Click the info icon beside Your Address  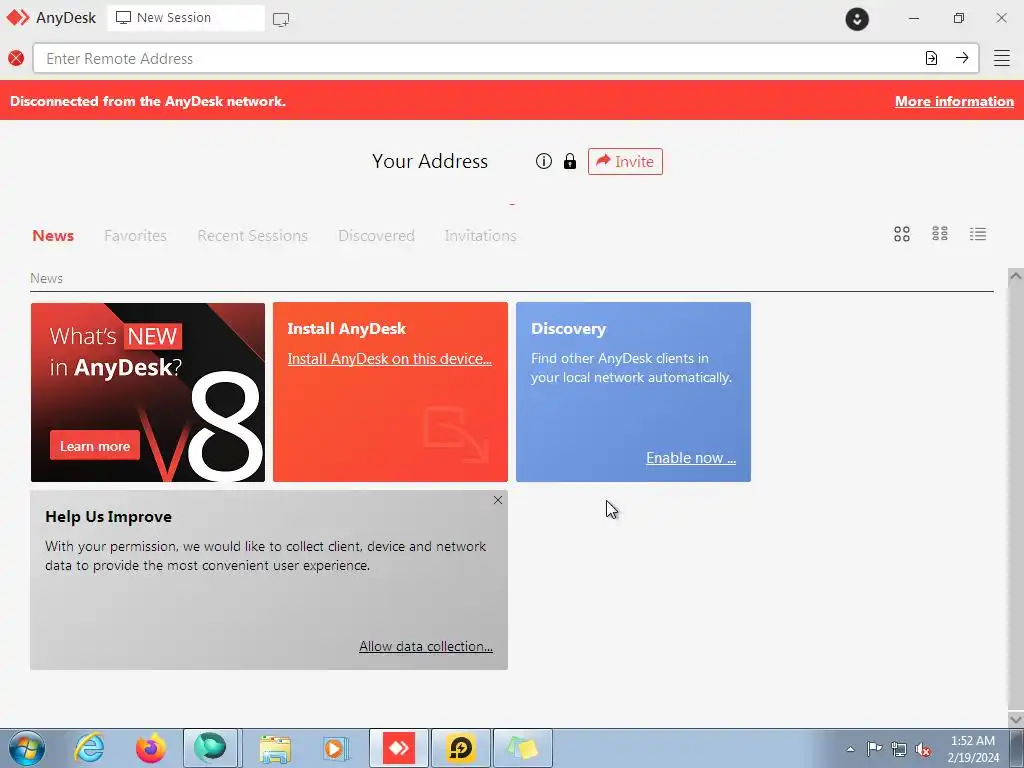tap(543, 161)
